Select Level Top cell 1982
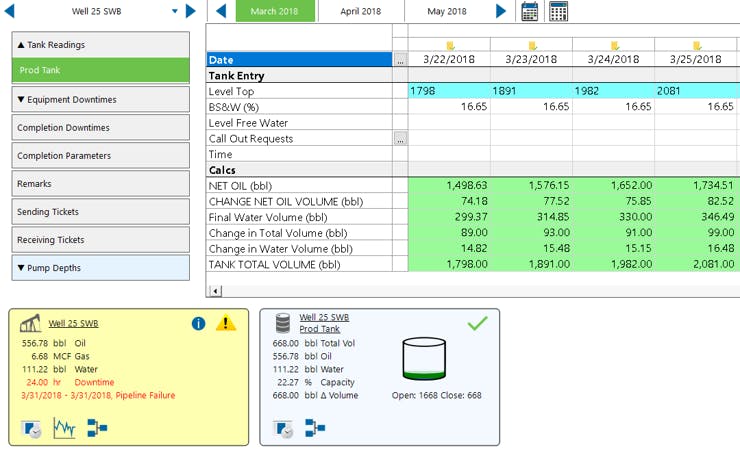The height and width of the screenshot is (449, 740). [614, 91]
